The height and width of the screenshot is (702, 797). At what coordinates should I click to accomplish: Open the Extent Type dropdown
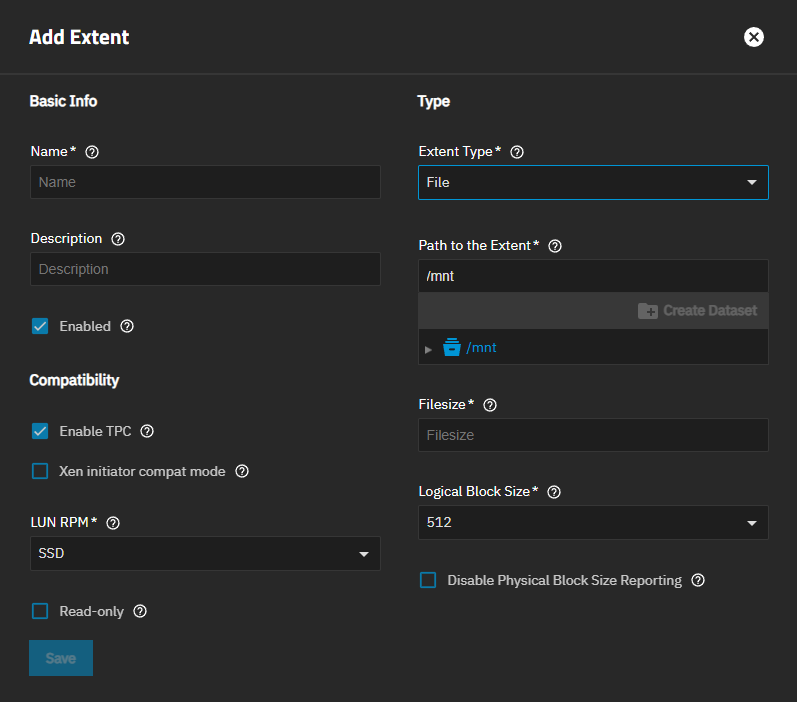tap(592, 183)
